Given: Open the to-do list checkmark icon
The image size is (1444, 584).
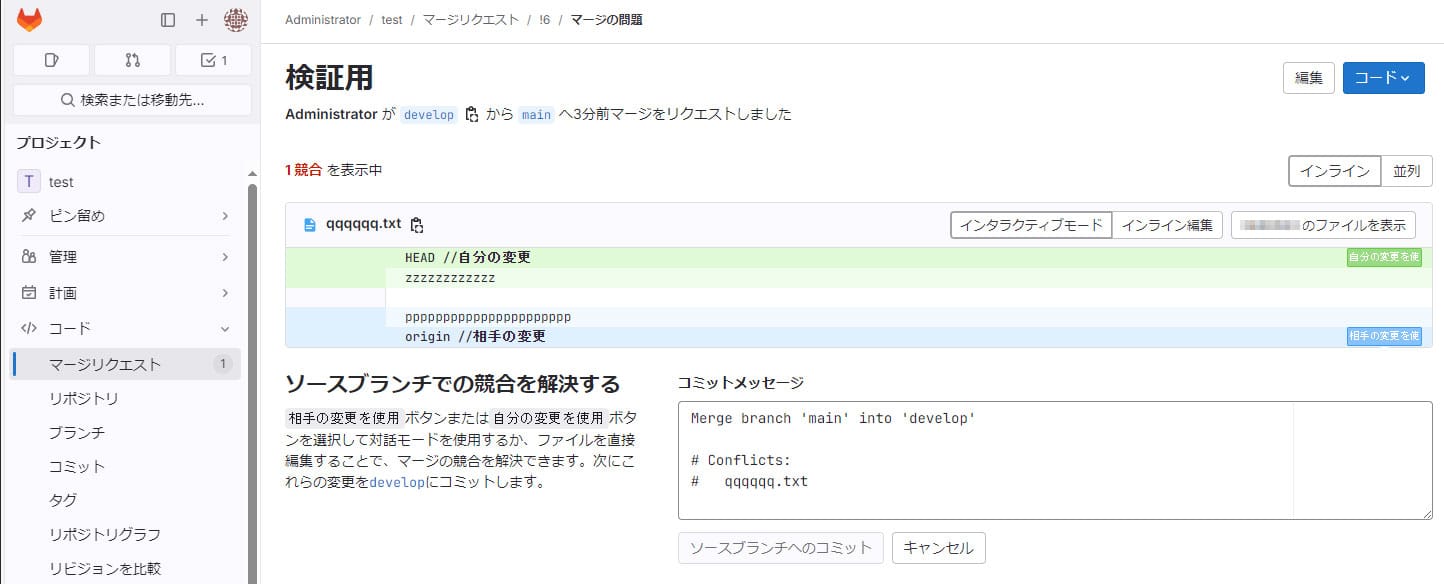Looking at the screenshot, I should pos(212,60).
